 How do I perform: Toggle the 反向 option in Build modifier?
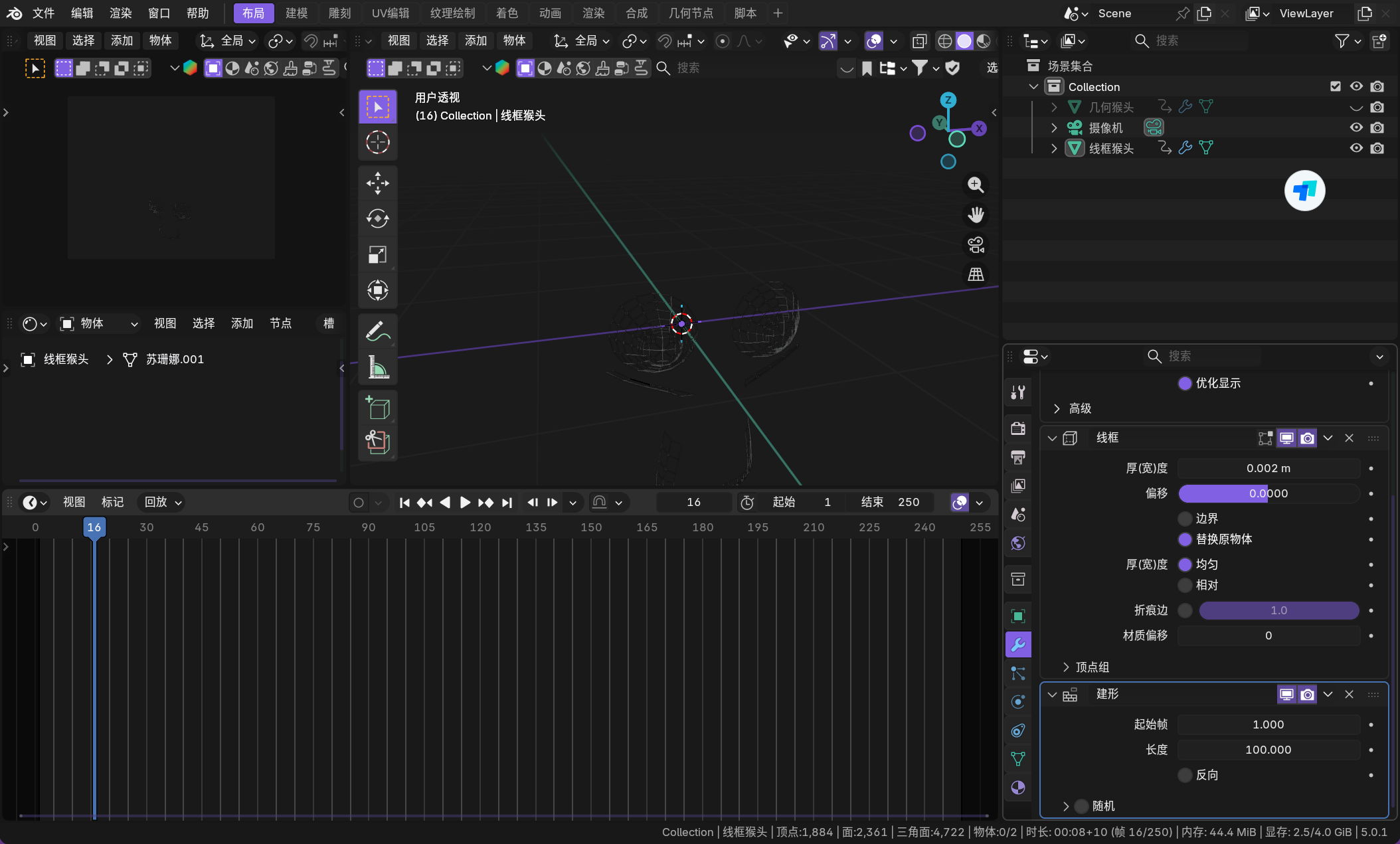(x=1185, y=775)
